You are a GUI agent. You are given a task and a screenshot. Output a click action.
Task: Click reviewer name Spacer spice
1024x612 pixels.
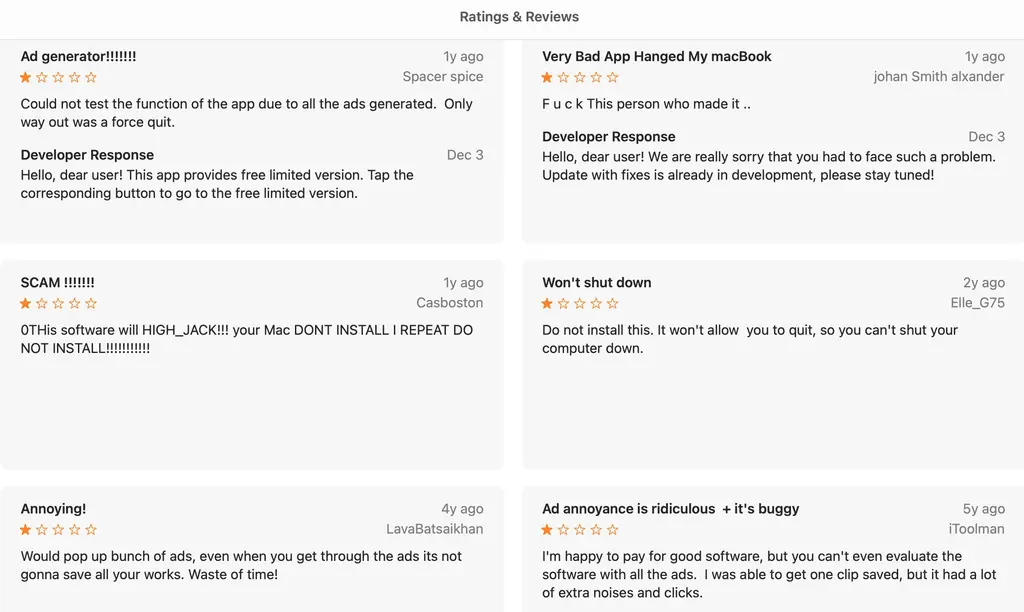click(x=442, y=77)
